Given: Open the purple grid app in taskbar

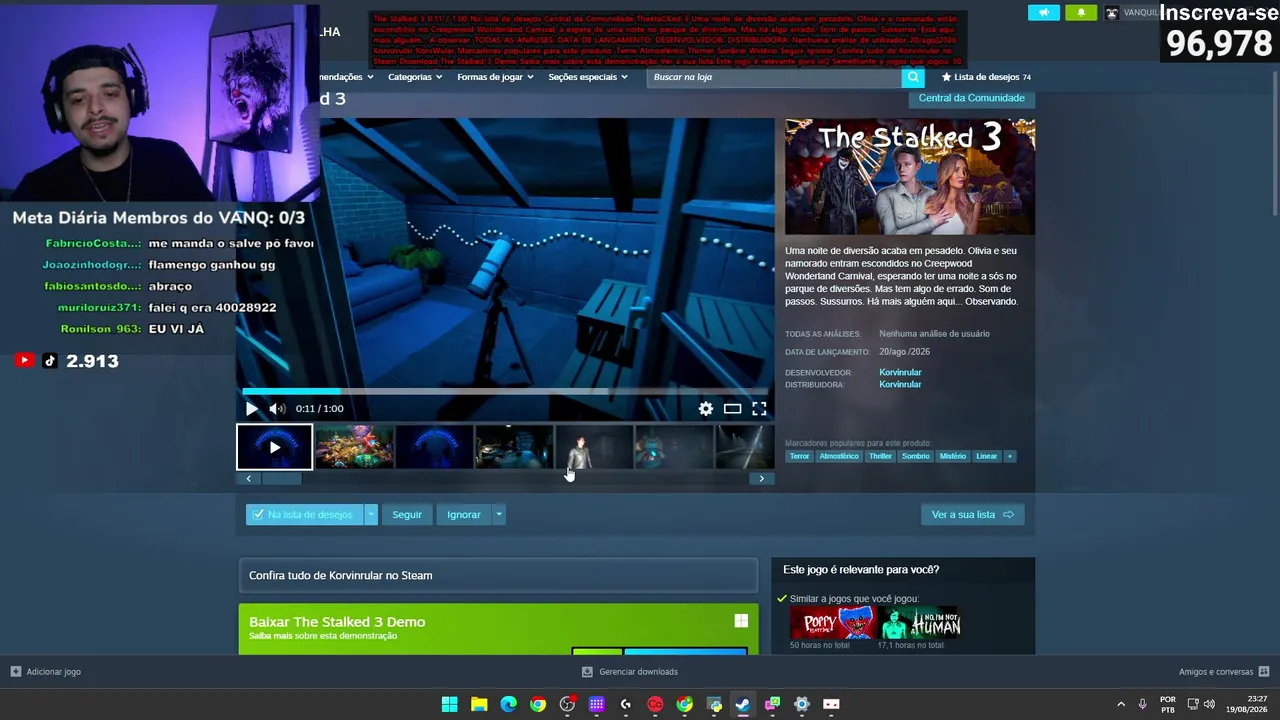Looking at the screenshot, I should point(597,704).
